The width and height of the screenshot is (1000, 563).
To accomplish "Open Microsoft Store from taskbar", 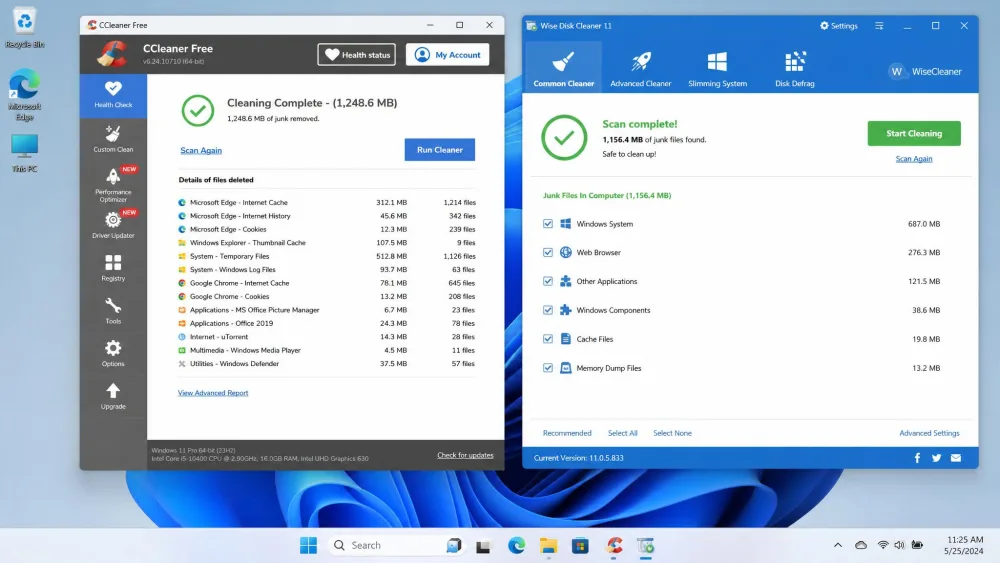I will click(x=580, y=545).
